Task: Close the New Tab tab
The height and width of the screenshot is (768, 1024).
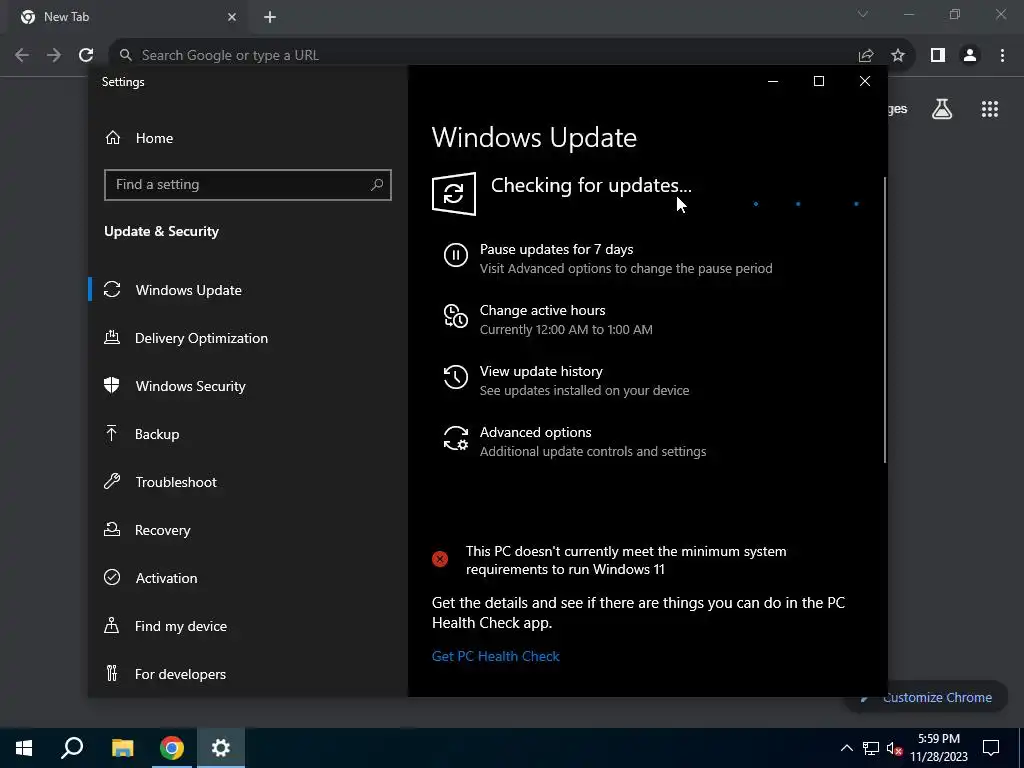Action: click(x=232, y=17)
